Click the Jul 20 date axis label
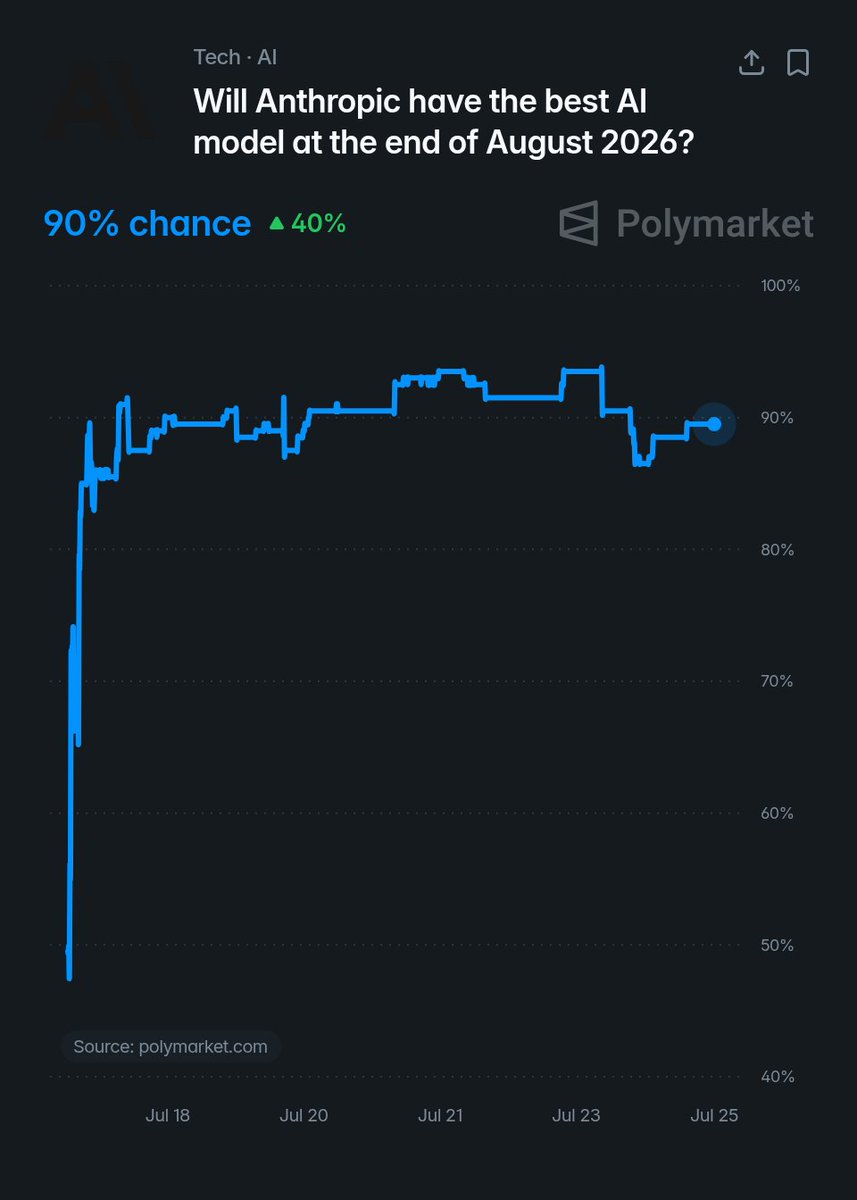 coord(304,1115)
